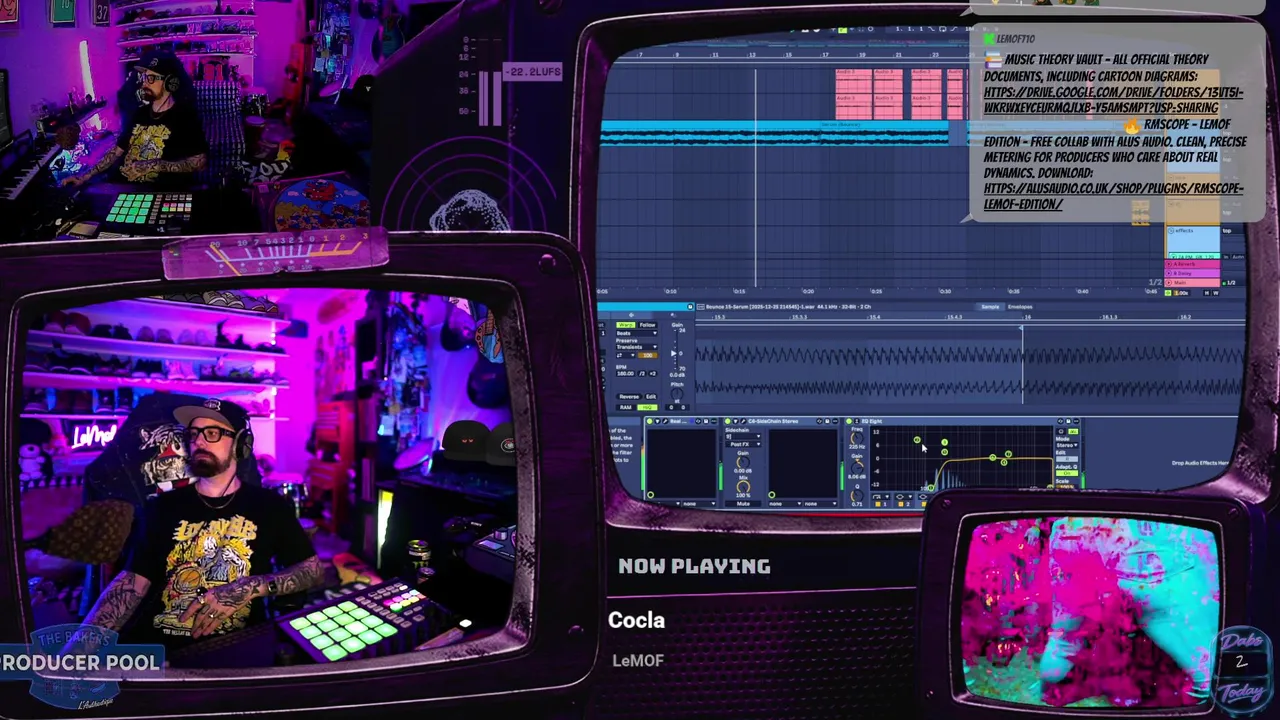This screenshot has height=720, width=1280.
Task: Click the Mix knob in SideChain device
Action: 742,488
